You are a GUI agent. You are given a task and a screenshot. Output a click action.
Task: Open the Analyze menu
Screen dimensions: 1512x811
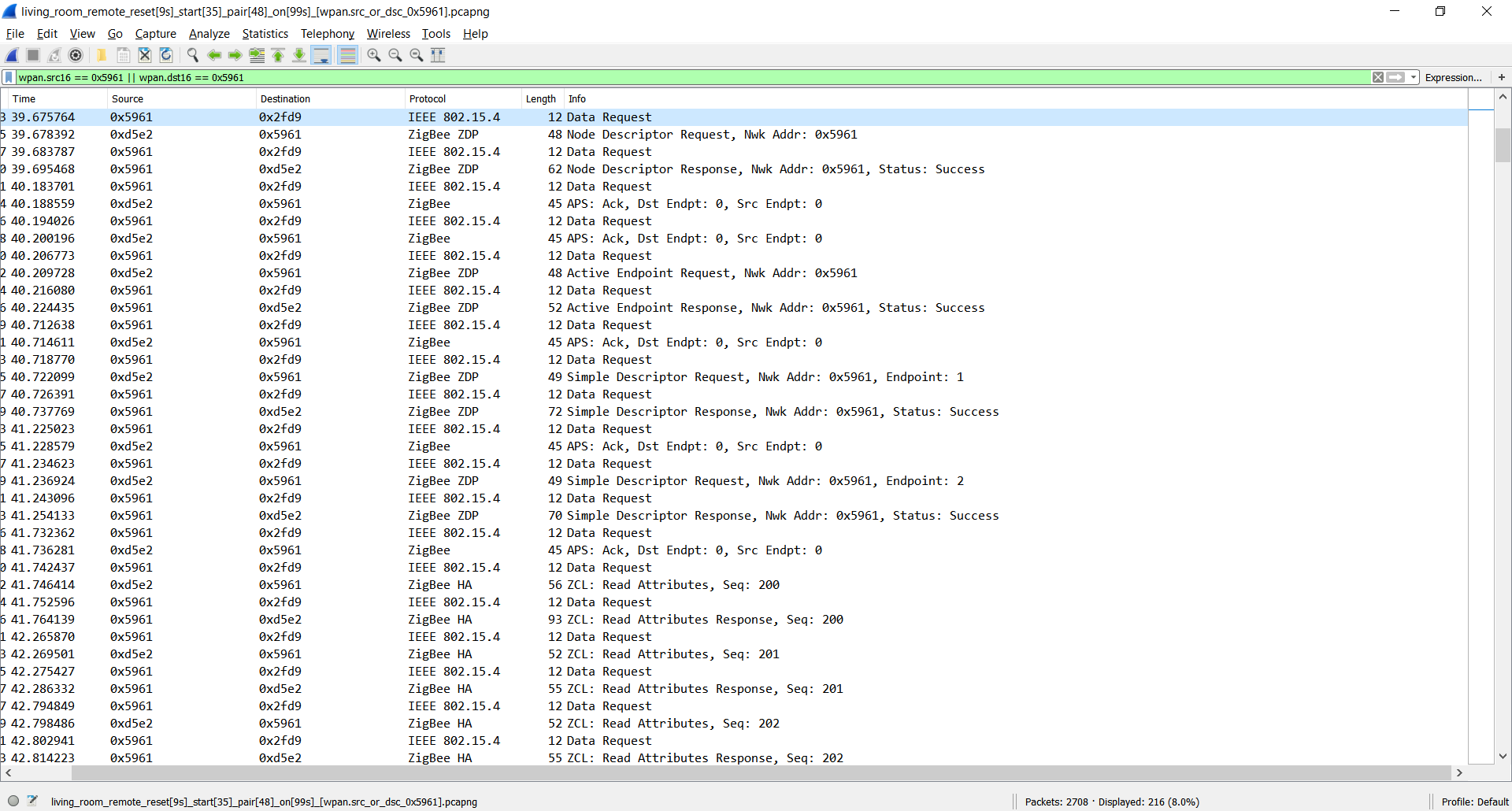(209, 34)
